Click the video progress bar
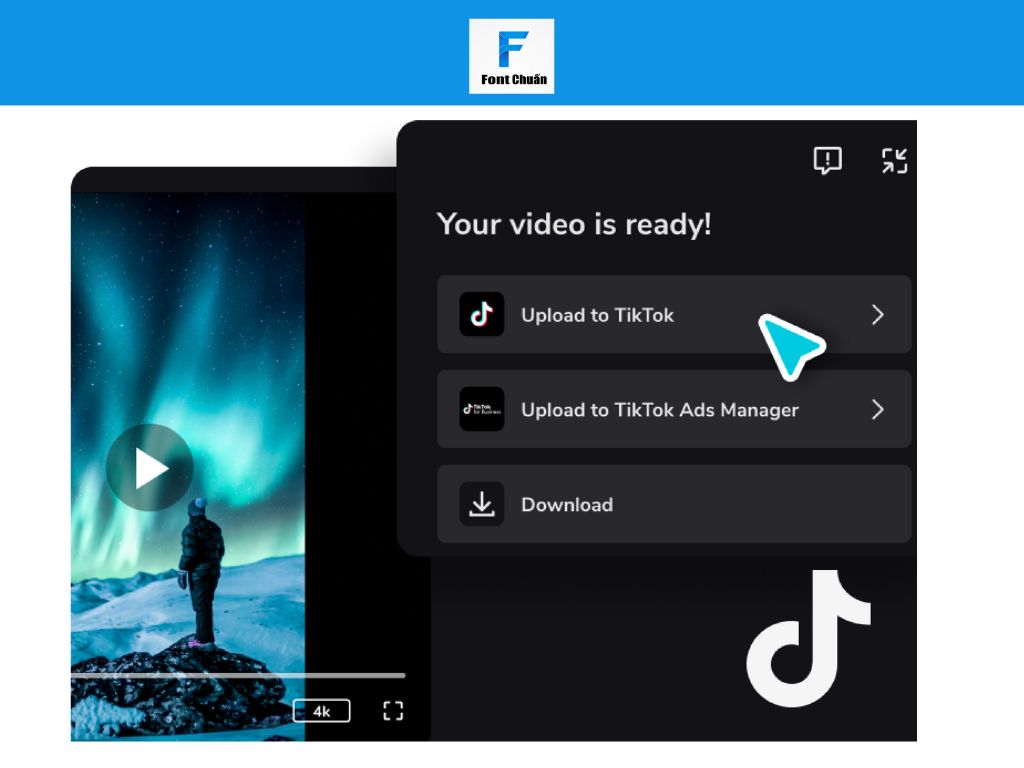The width and height of the screenshot is (1024, 768). click(x=238, y=675)
